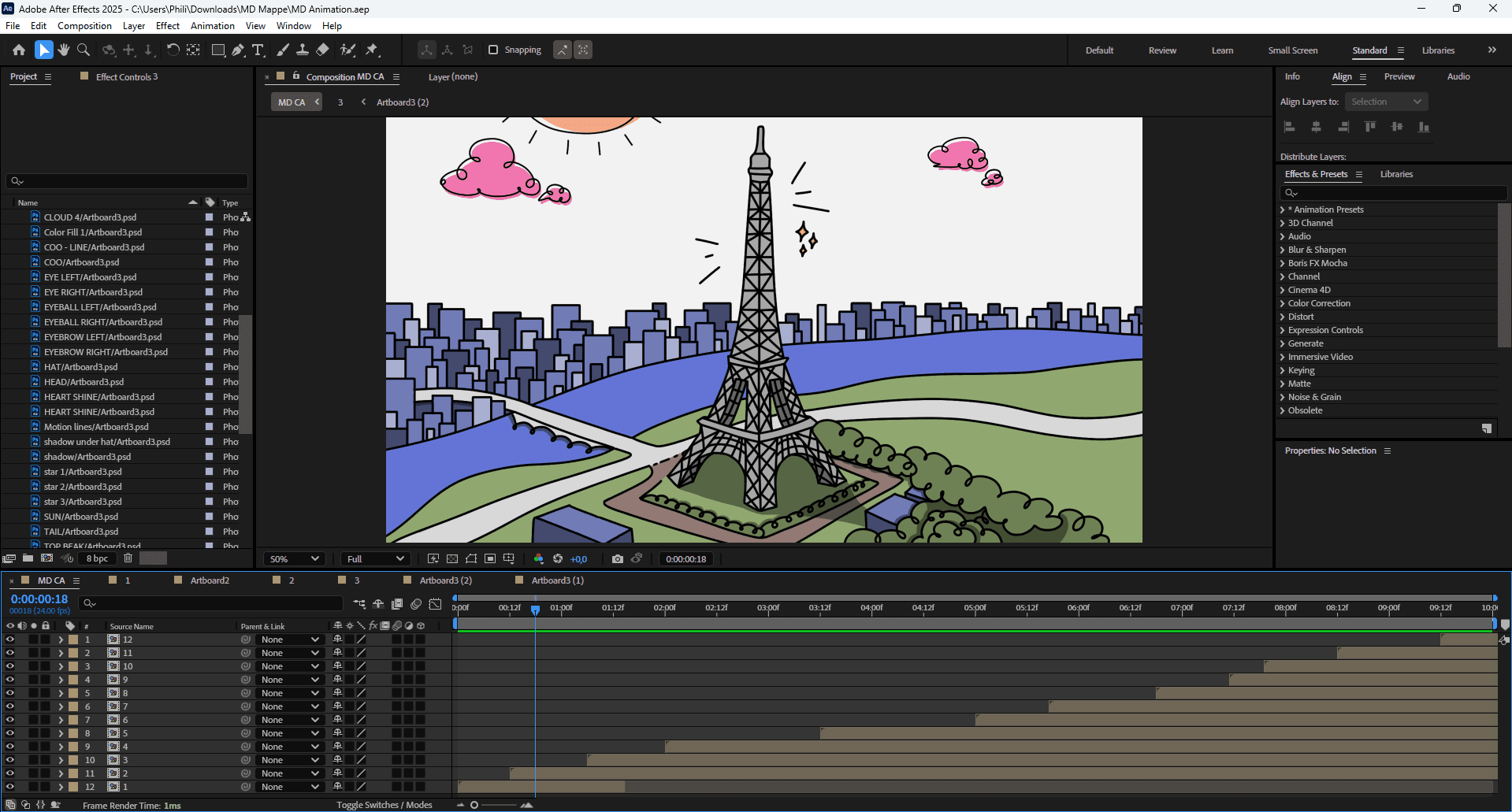Select EYE LEFT/Artboard3.psd in Project panel
Viewport: 1512px width, 812px height.
[90, 277]
